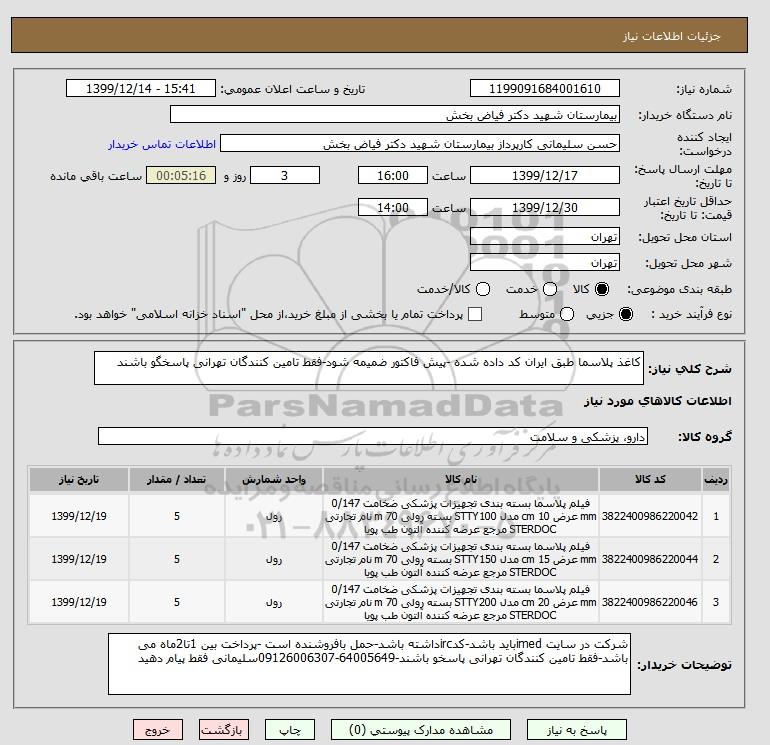Toggle the Islamic treasury payment checkbox
Viewport: 770px width, 745px height.
(475, 314)
